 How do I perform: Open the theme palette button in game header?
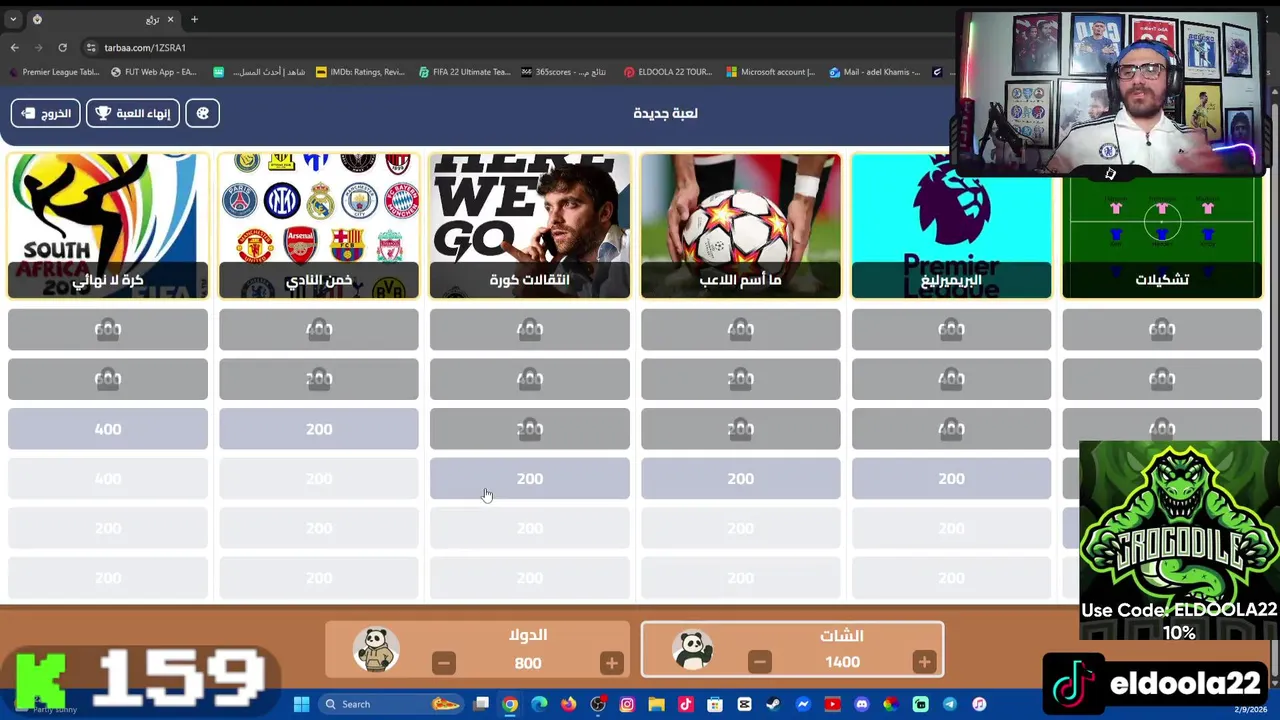(203, 113)
